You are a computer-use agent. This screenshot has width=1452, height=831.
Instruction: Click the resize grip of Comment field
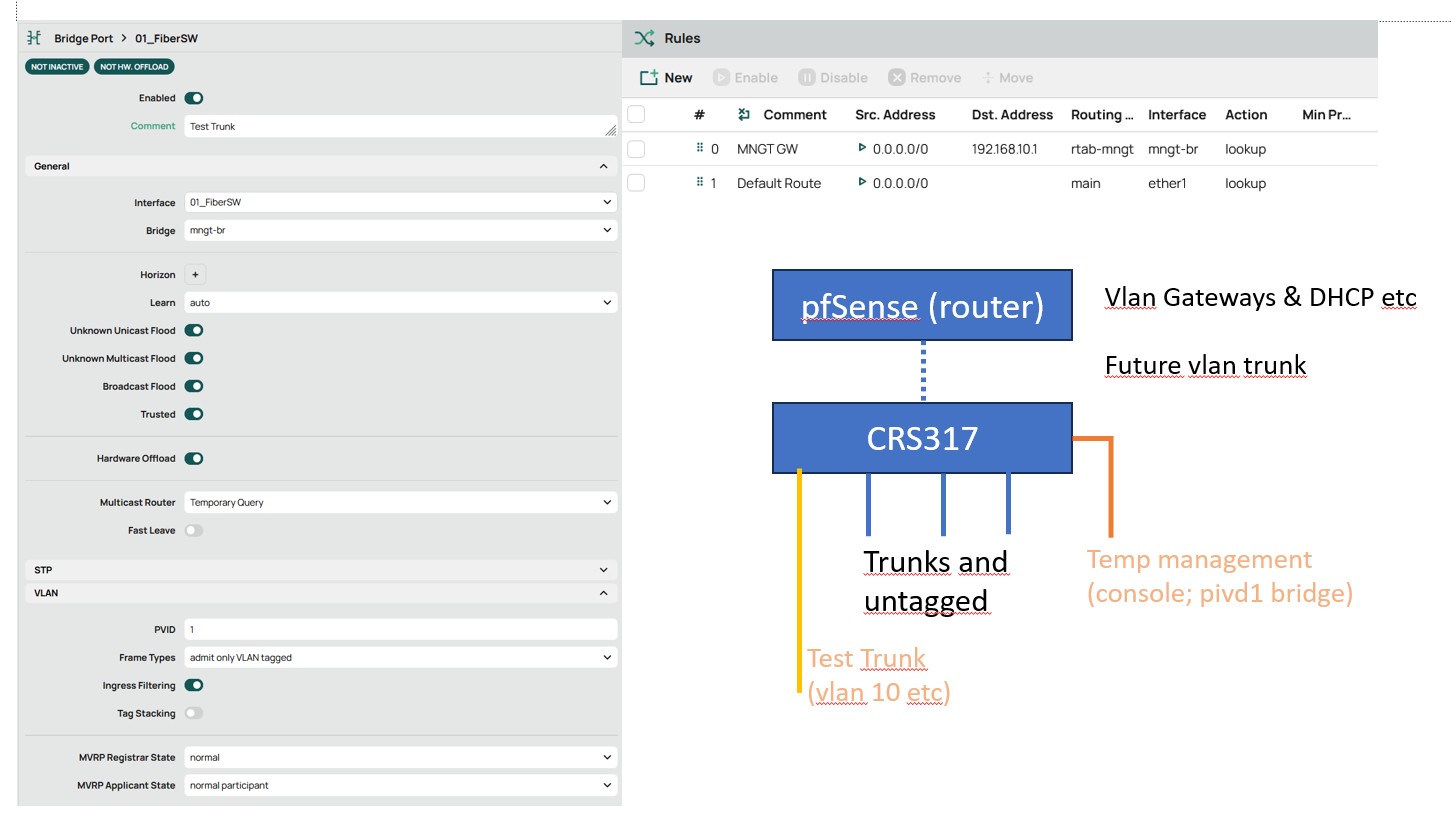coord(610,130)
